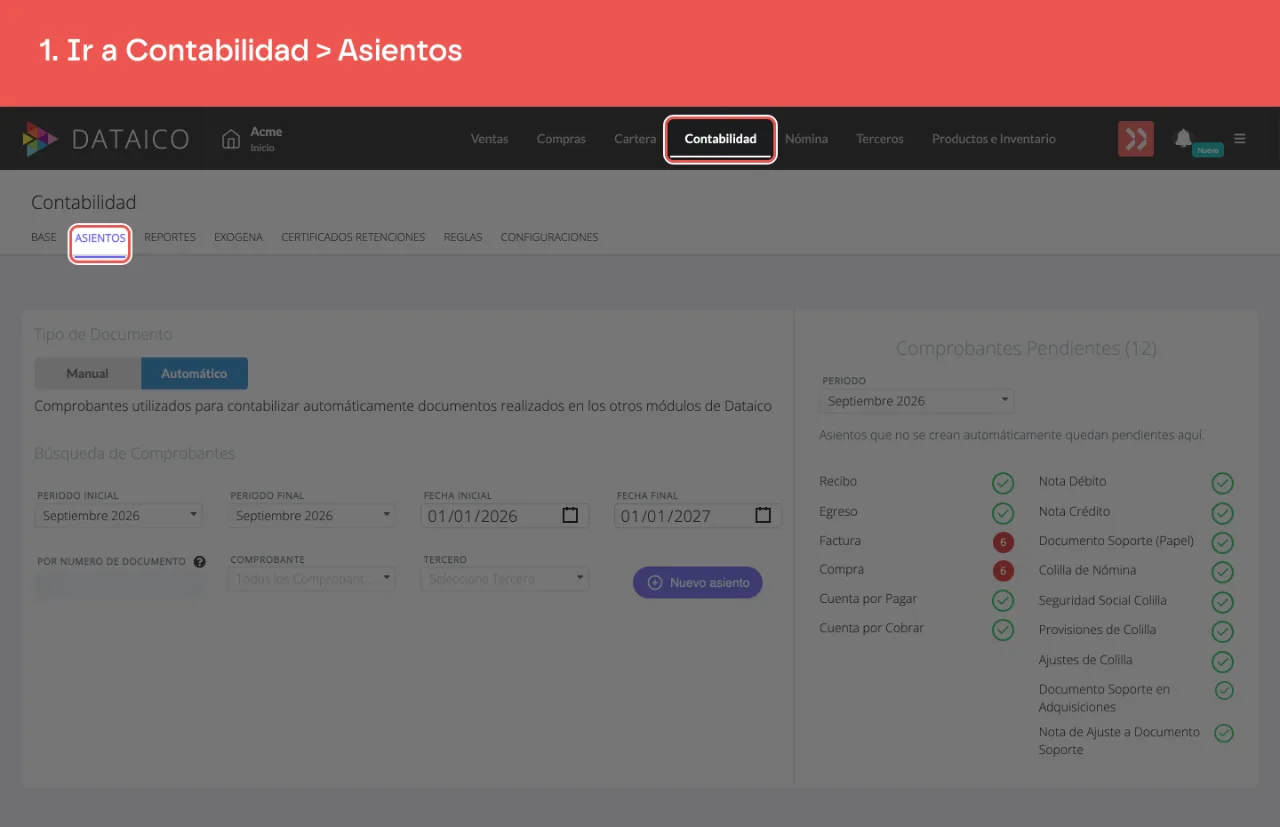1280x827 pixels.
Task: Open the Nómina menu
Action: [x=806, y=139]
